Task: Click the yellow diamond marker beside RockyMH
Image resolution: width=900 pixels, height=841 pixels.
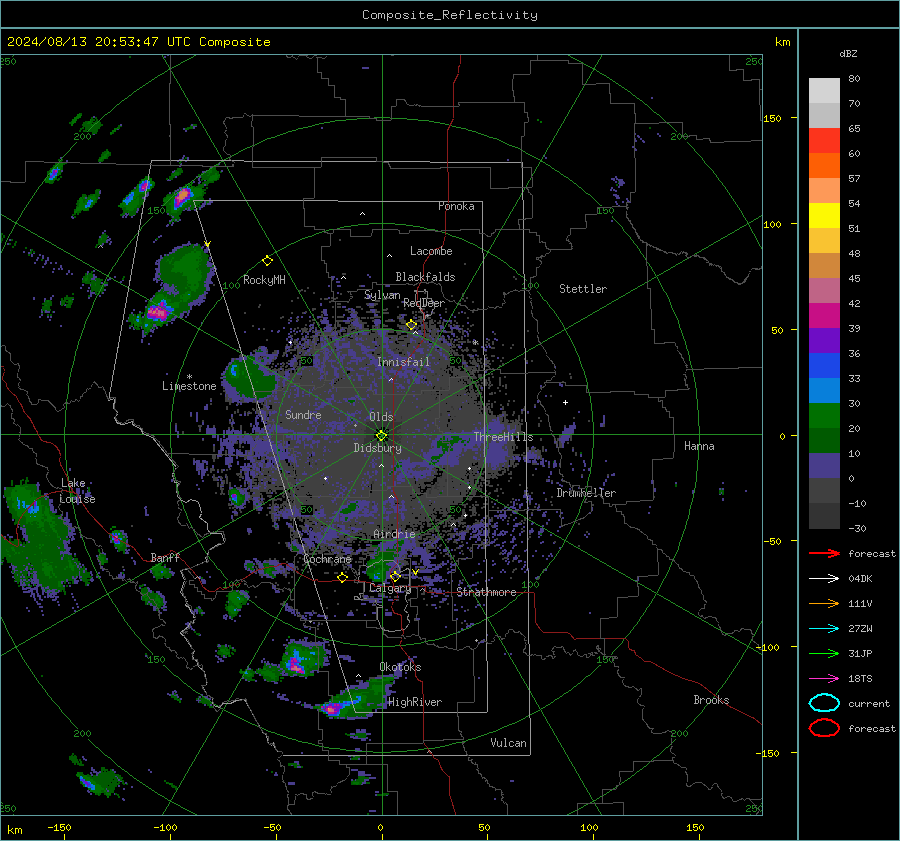Action: click(x=267, y=261)
